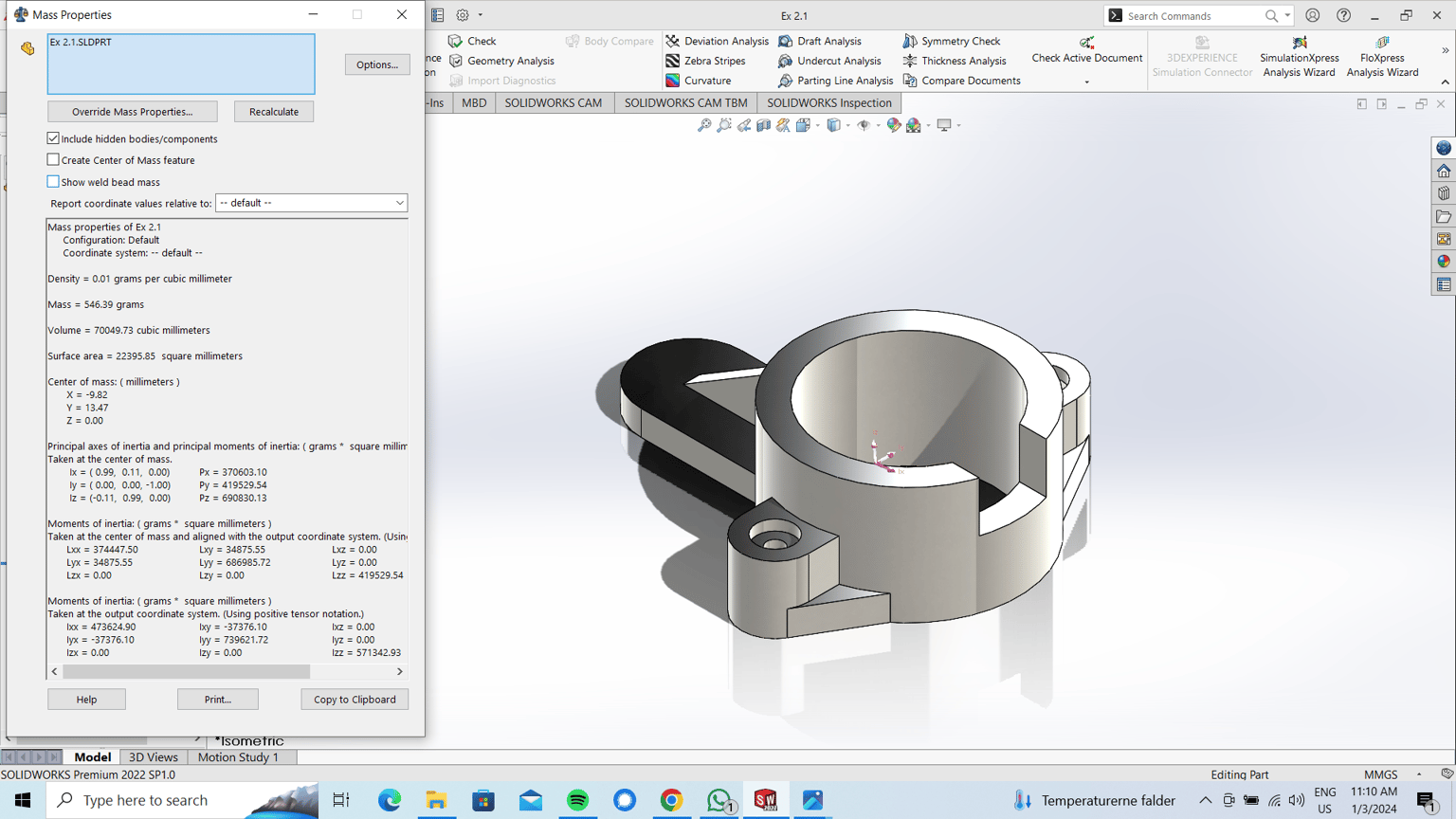
Task: Open Undercut Analysis
Action: 829,61
